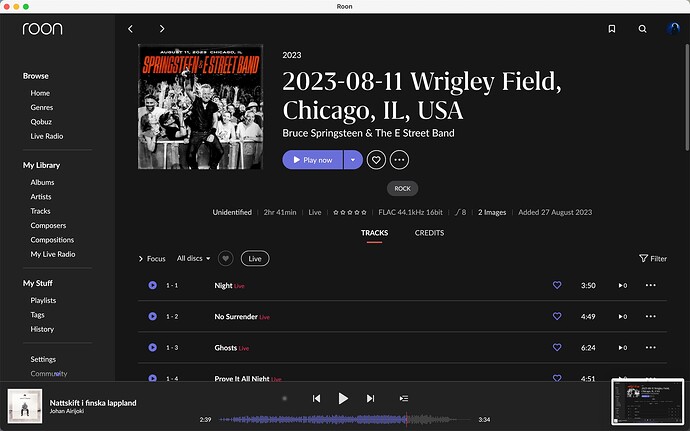Viewport: 690px width, 431px height.
Task: Play track Ghosts with its play icon
Action: tap(153, 347)
